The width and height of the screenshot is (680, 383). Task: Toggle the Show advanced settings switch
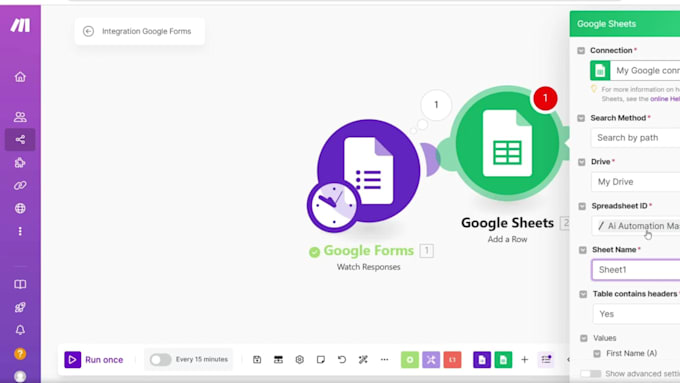click(591, 373)
